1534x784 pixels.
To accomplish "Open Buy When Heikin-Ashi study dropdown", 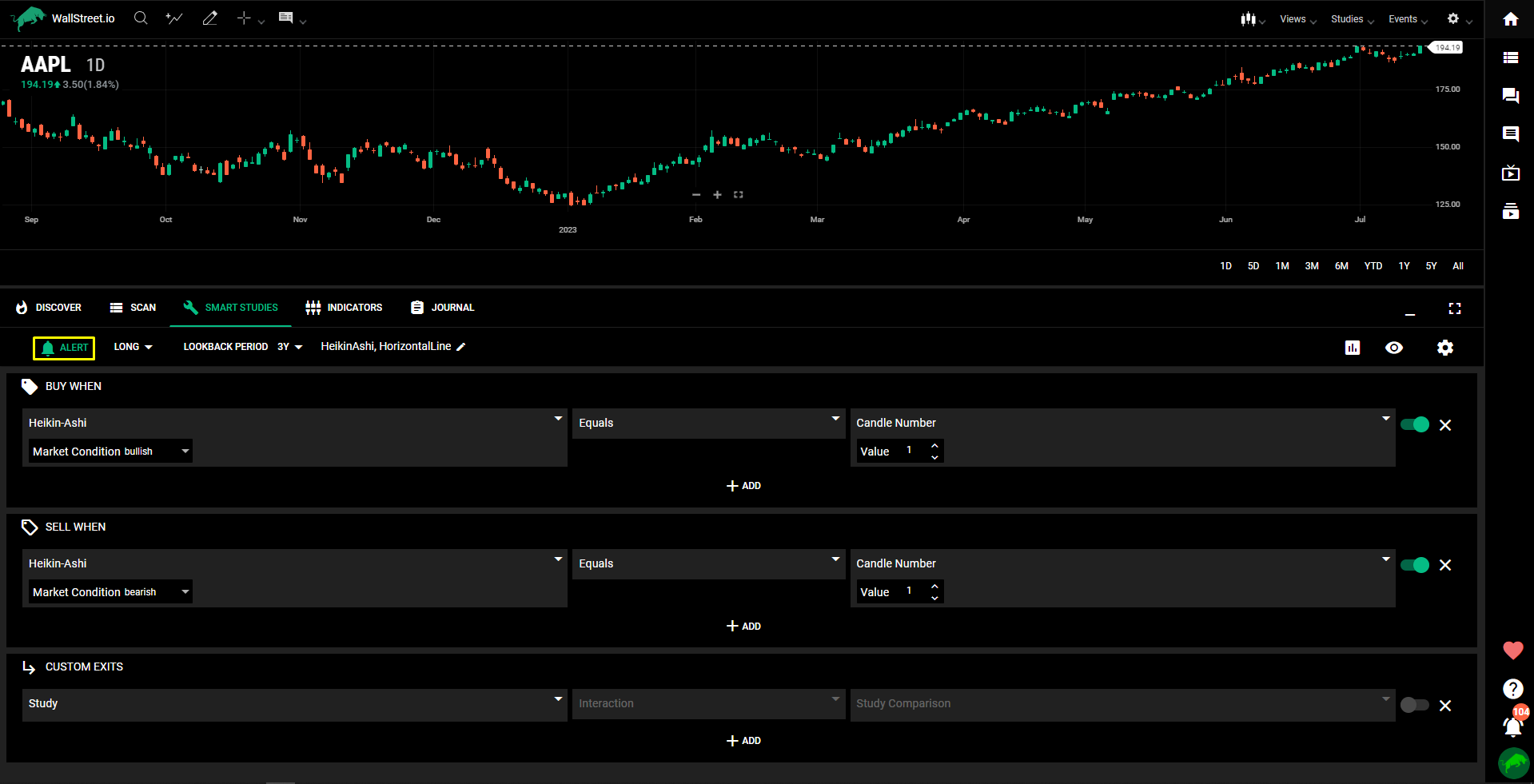I will 295,423.
